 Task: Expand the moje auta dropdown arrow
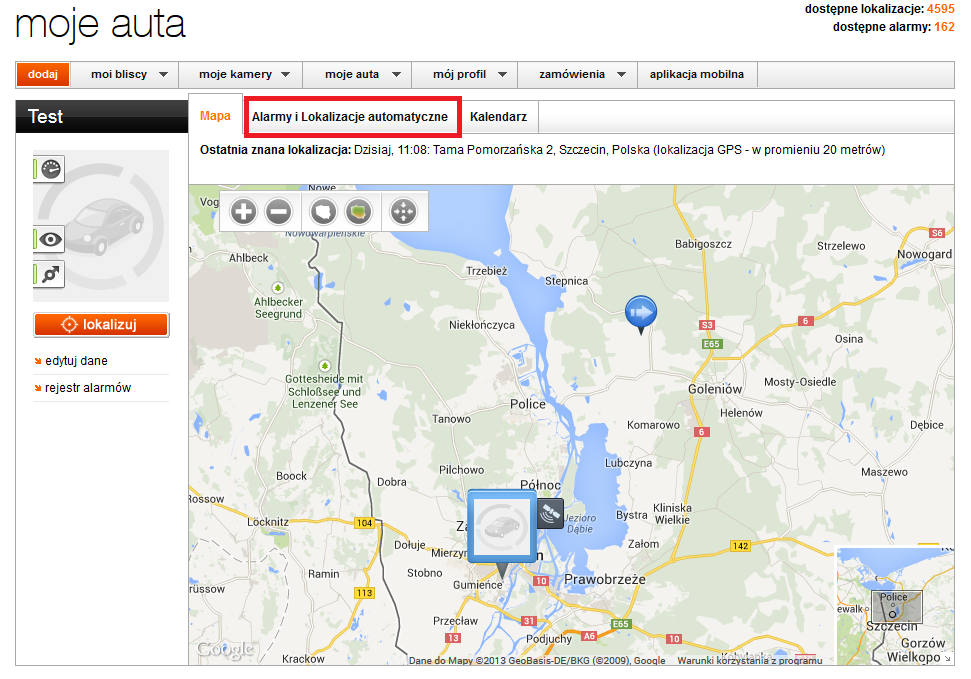[396, 75]
